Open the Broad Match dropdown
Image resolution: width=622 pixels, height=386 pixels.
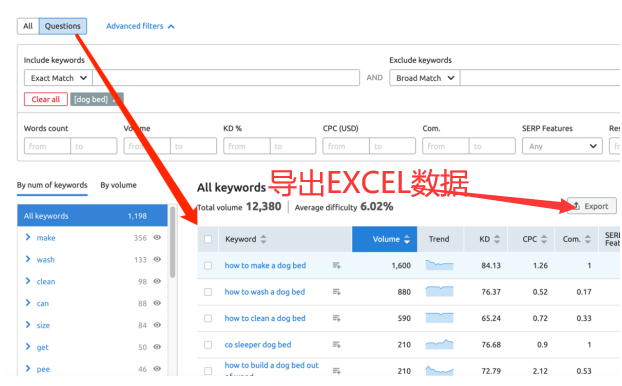point(425,78)
